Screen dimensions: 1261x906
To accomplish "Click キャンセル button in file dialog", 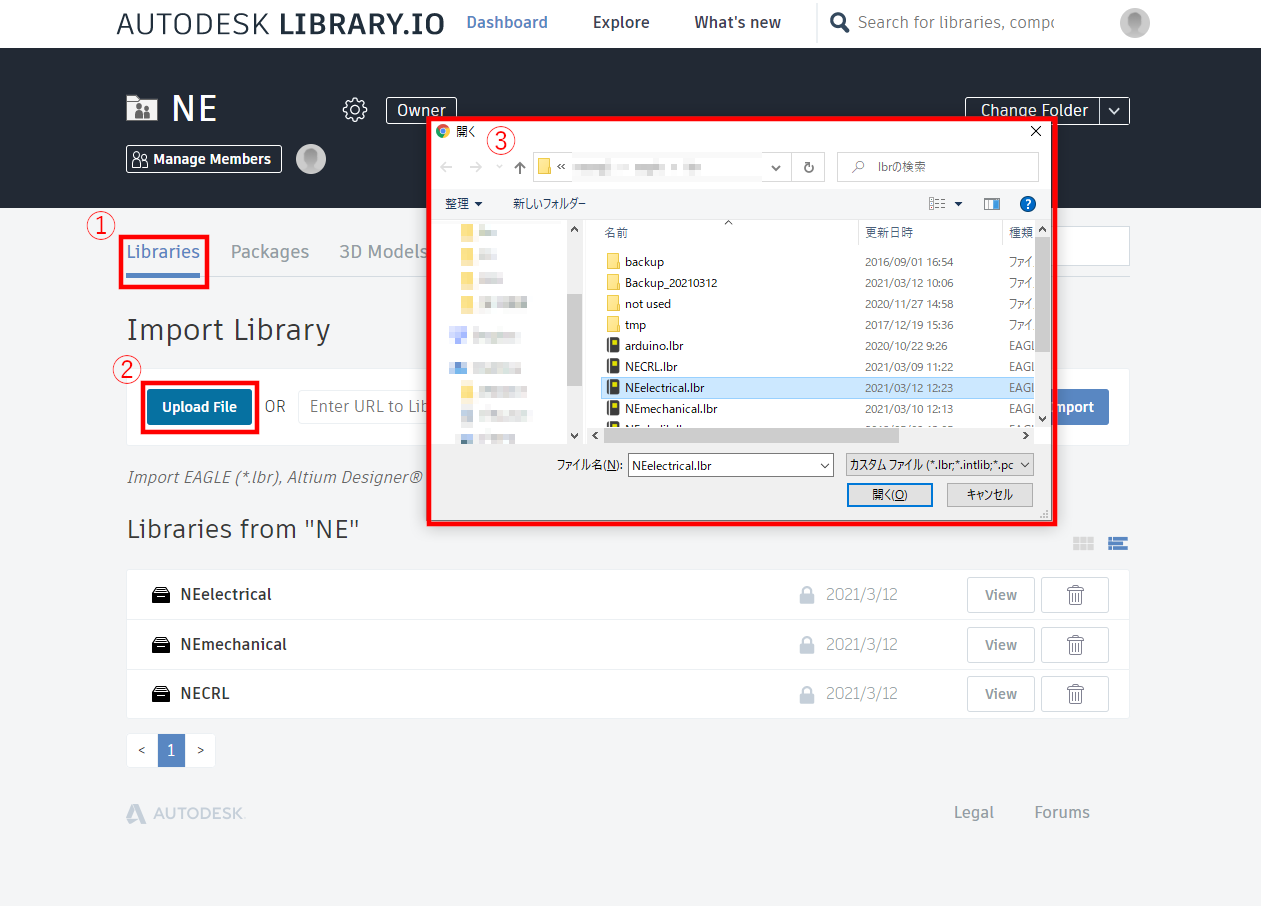I will click(989, 495).
